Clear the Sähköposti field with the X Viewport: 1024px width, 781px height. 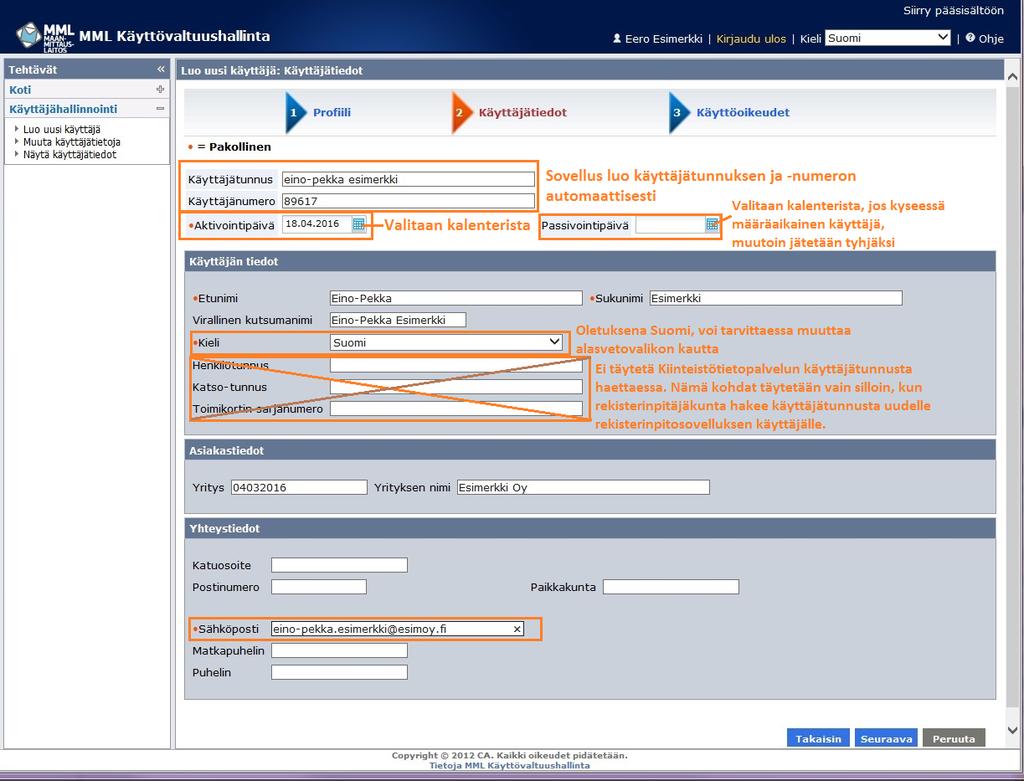click(517, 629)
